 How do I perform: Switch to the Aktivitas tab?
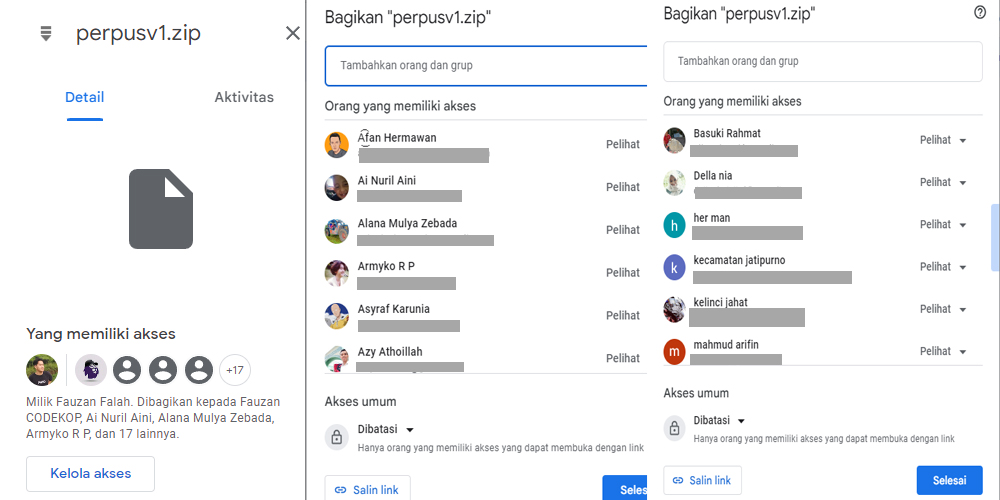click(244, 98)
